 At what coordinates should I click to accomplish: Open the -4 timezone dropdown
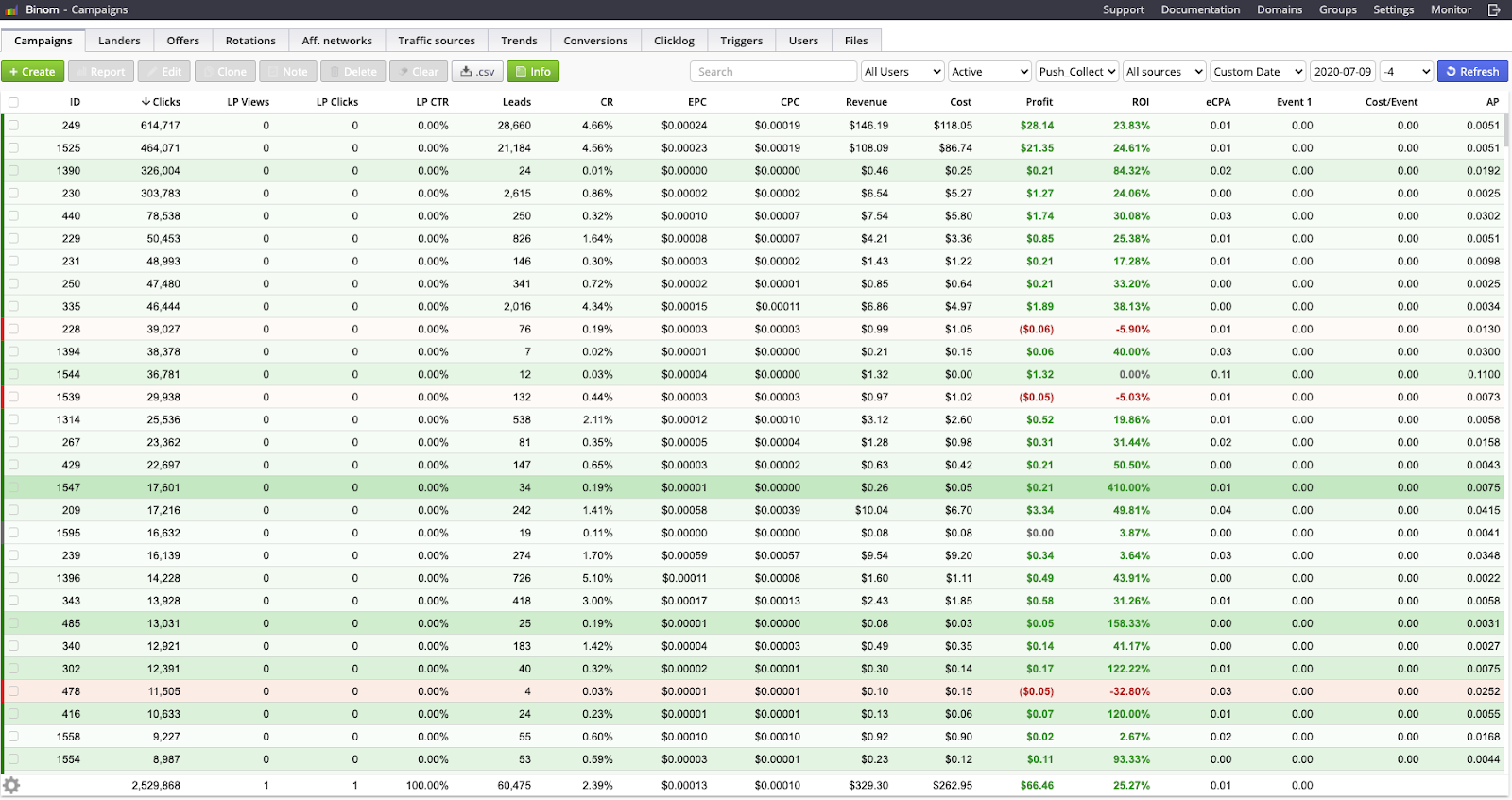pos(1406,72)
